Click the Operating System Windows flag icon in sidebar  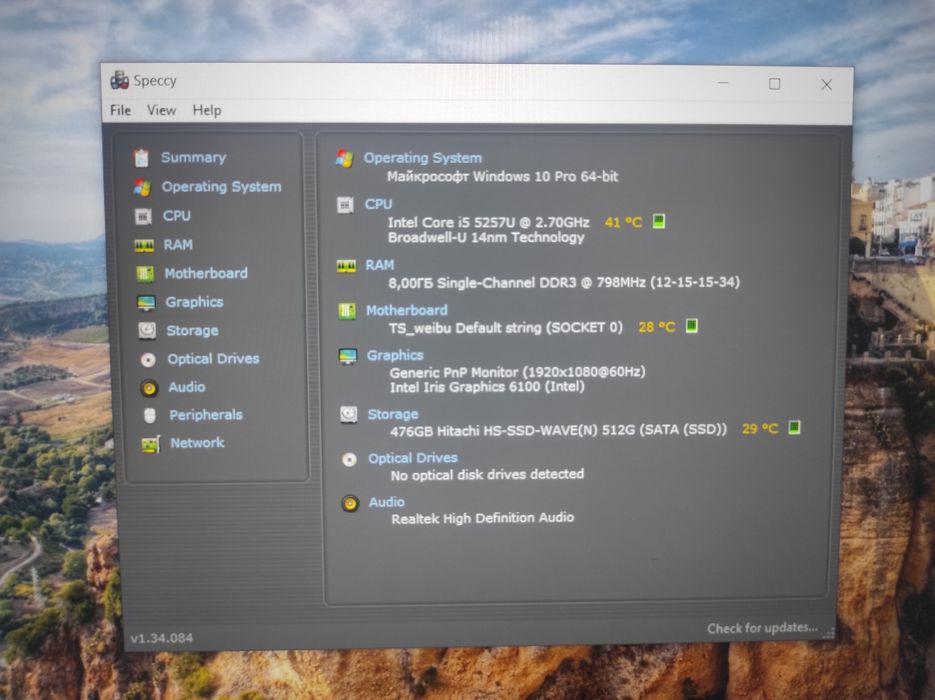[143, 187]
